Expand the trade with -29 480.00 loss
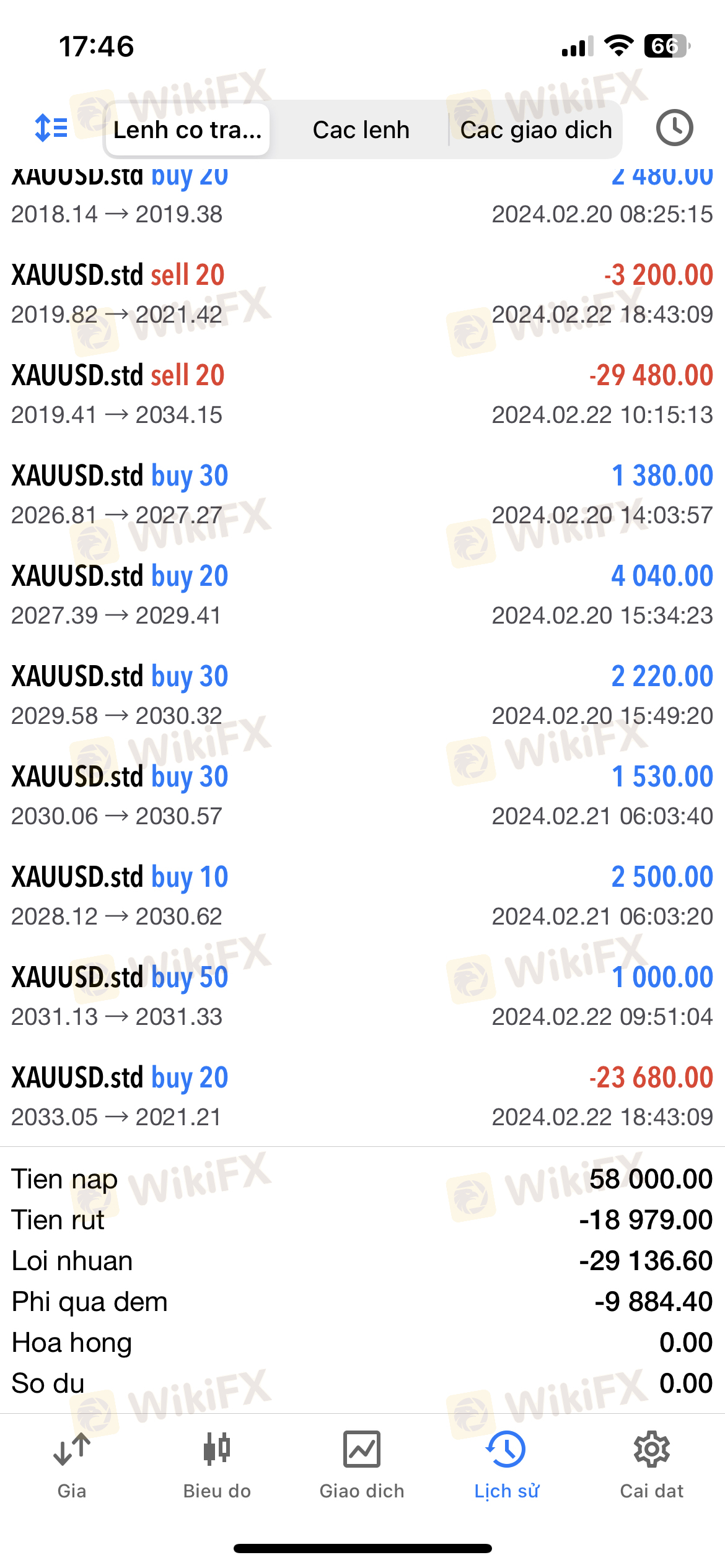 click(x=362, y=394)
